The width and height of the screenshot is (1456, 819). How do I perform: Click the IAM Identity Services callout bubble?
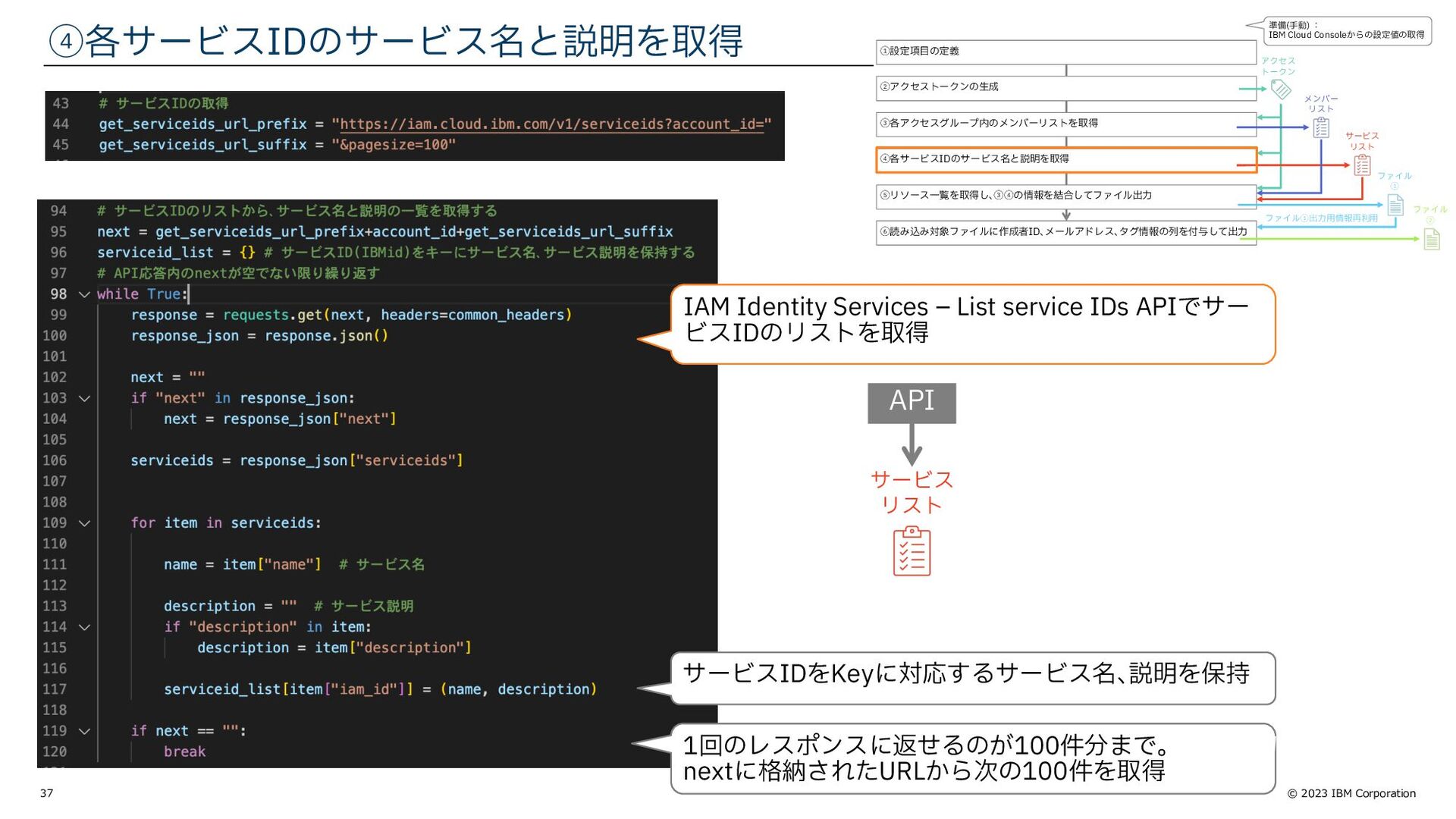(972, 323)
